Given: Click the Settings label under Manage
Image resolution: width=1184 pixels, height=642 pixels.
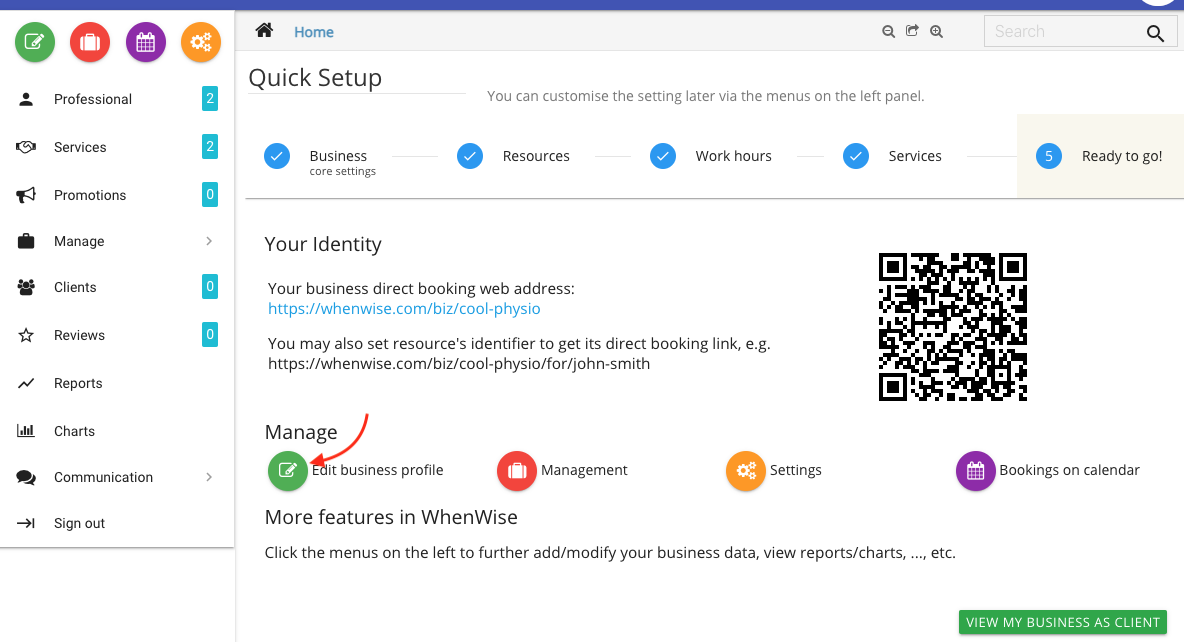Looking at the screenshot, I should (x=795, y=470).
